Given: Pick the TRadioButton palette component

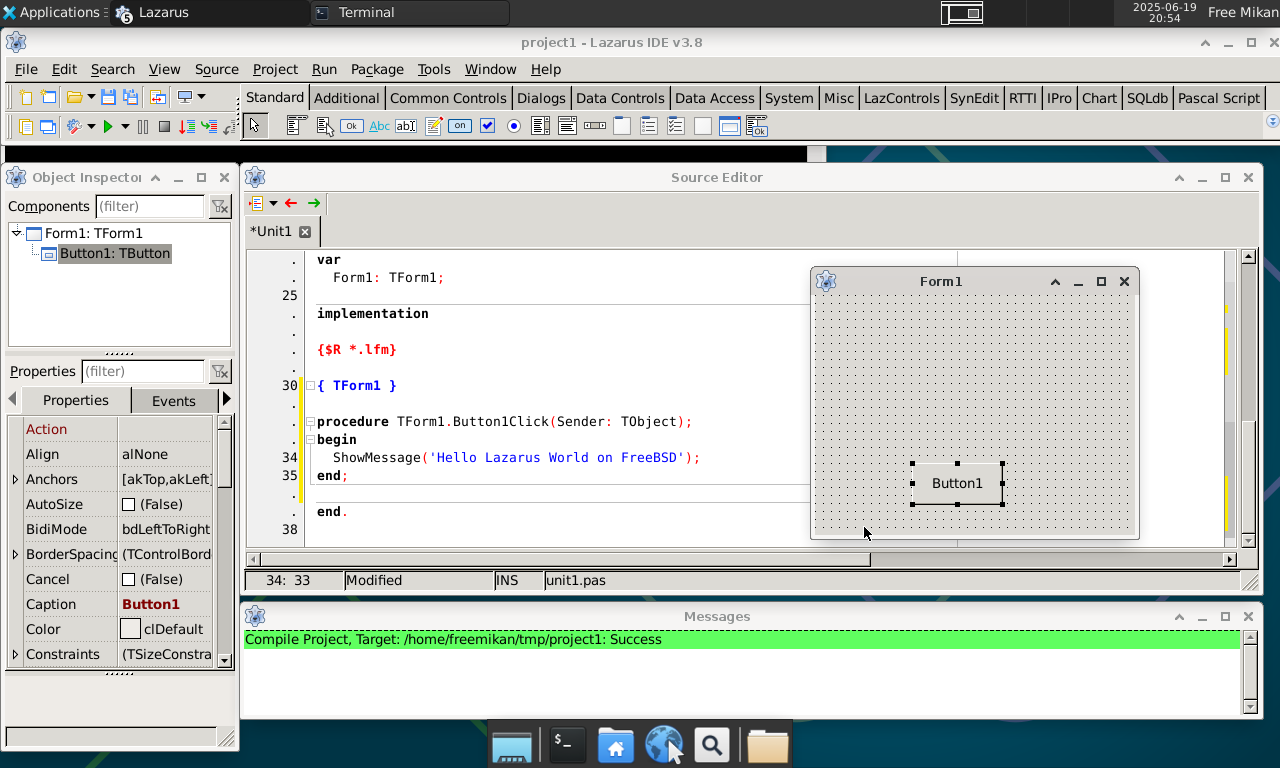Looking at the screenshot, I should (514, 126).
